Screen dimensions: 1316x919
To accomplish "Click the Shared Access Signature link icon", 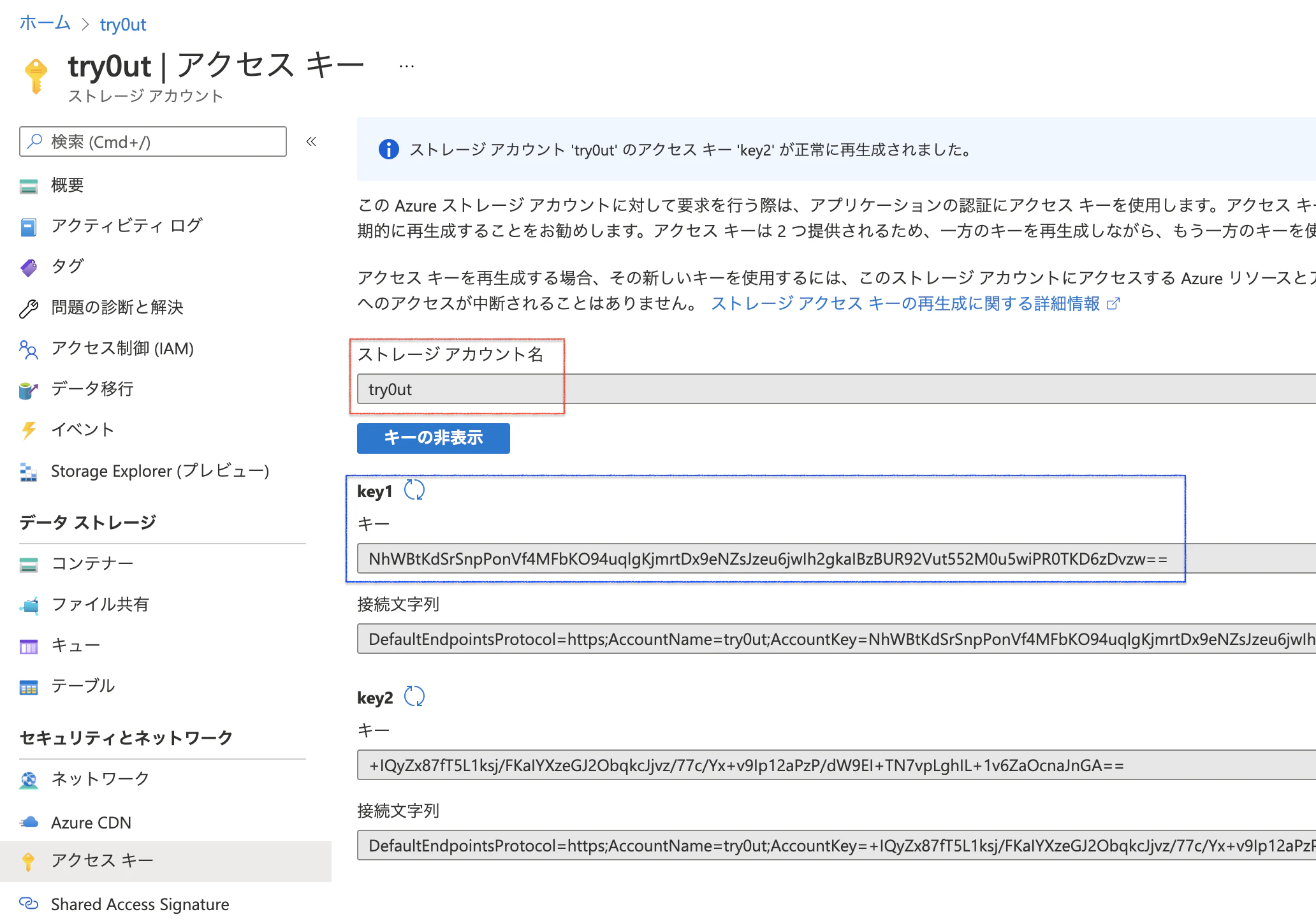I will click(29, 903).
